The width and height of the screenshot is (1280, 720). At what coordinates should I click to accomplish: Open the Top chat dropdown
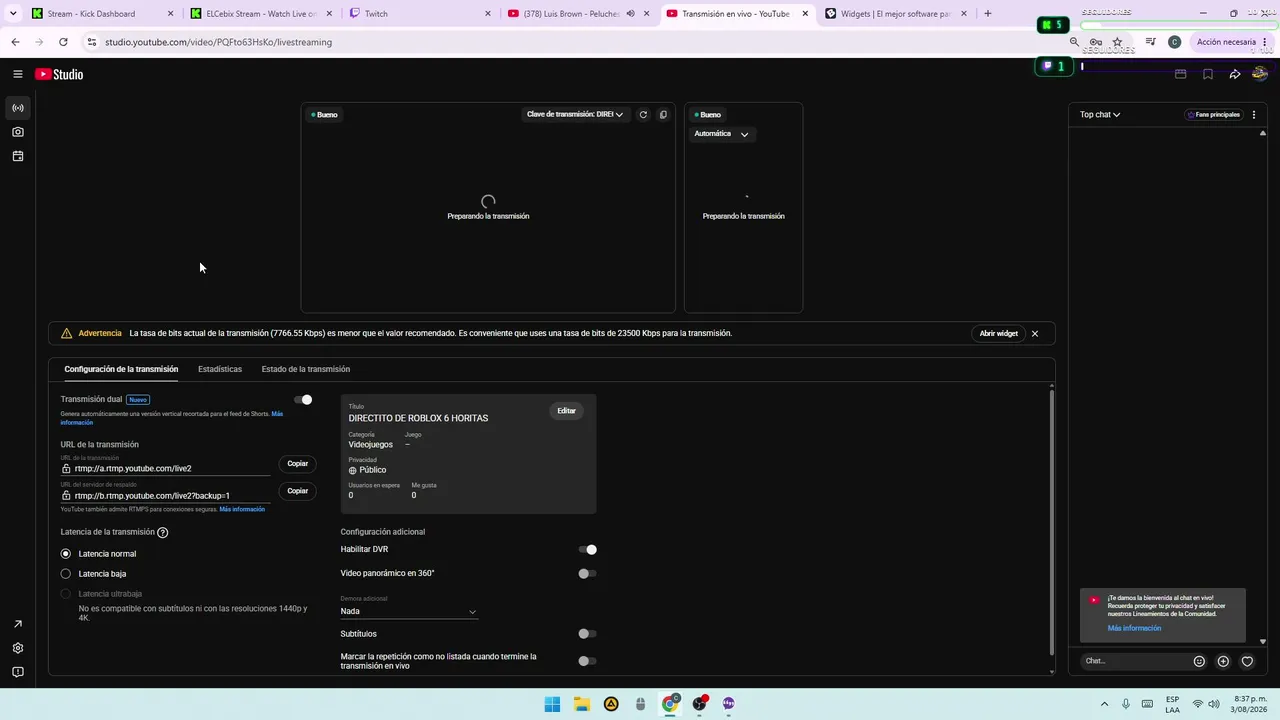(1100, 115)
